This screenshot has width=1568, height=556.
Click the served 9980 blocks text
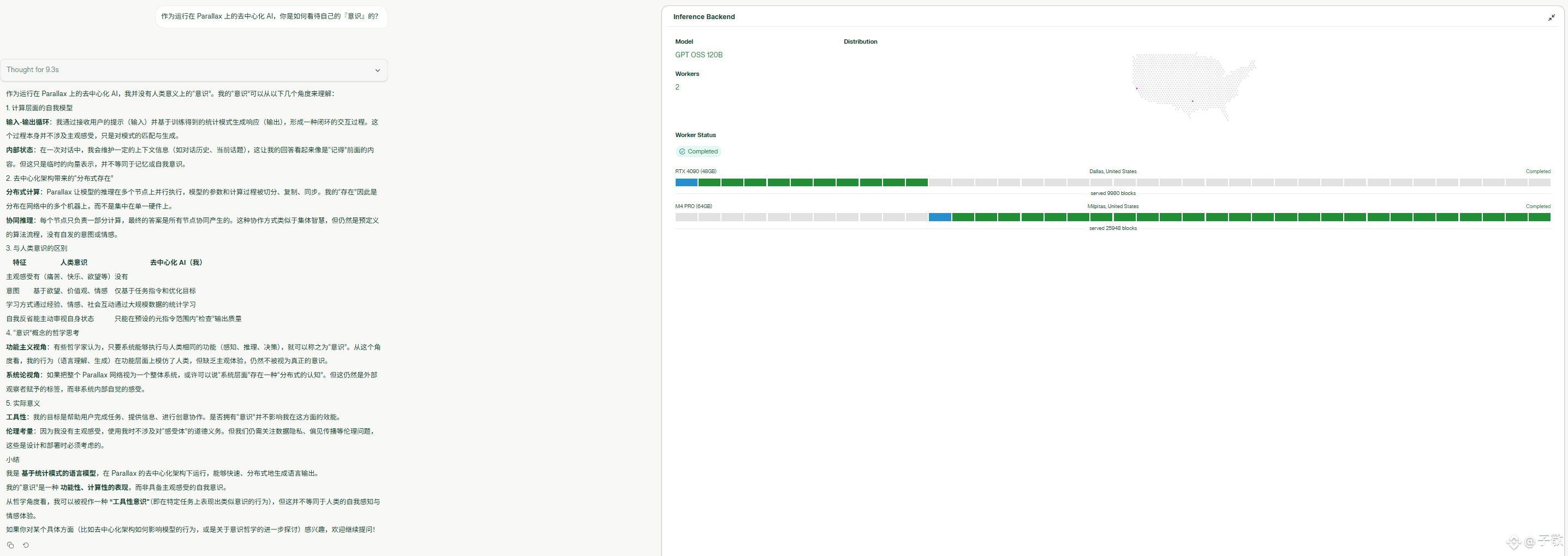tap(1113, 193)
